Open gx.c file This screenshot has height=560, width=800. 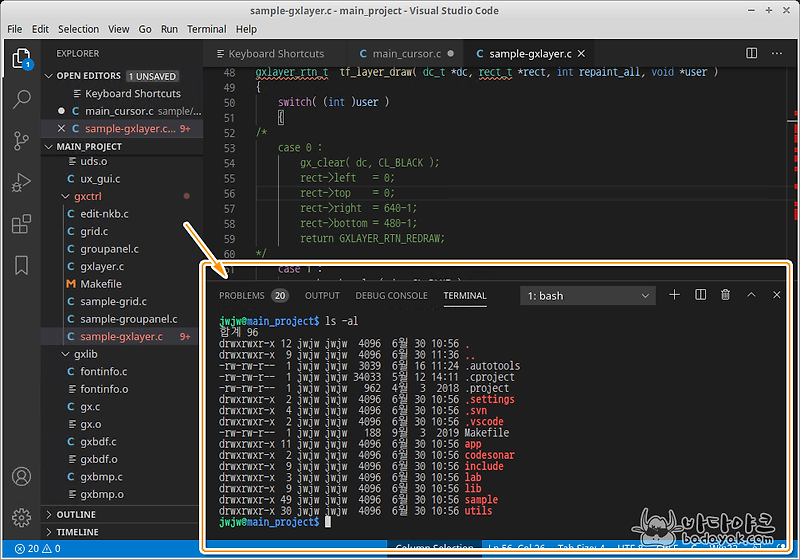(x=90, y=406)
